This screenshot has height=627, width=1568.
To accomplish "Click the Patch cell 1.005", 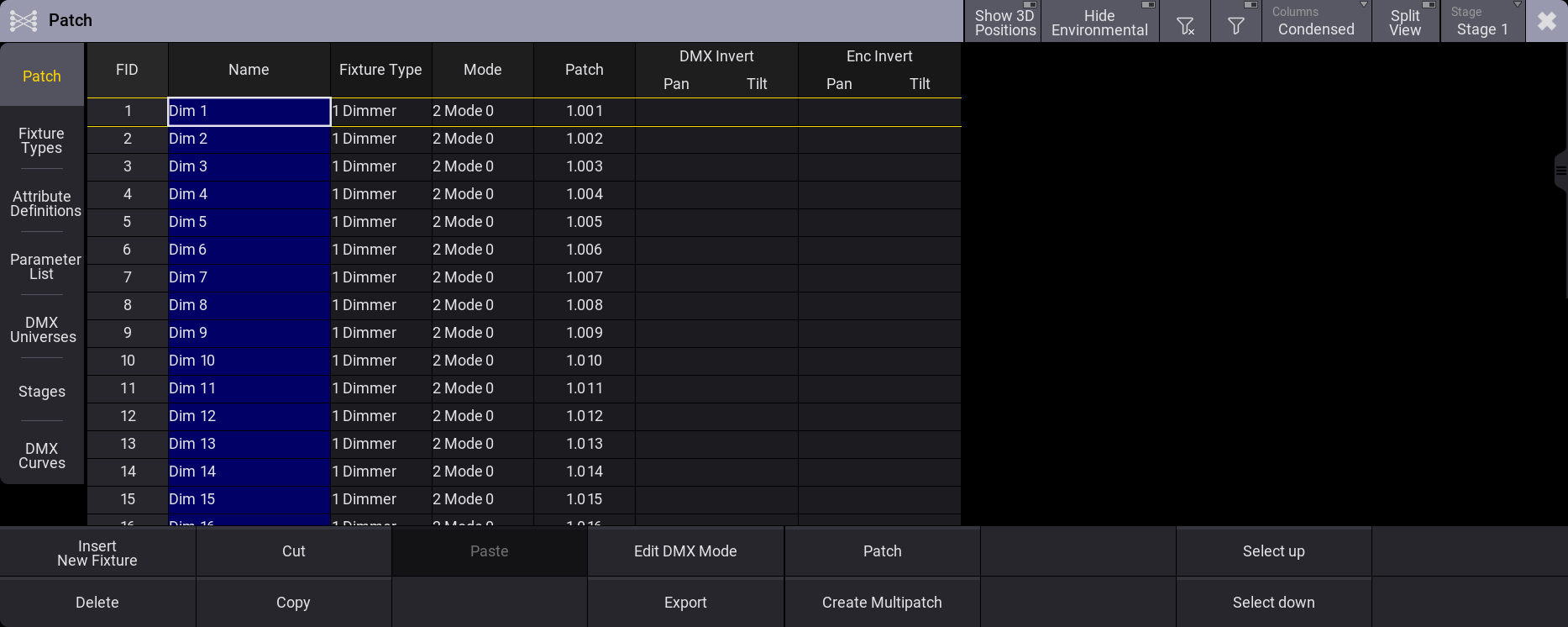I will tap(585, 222).
